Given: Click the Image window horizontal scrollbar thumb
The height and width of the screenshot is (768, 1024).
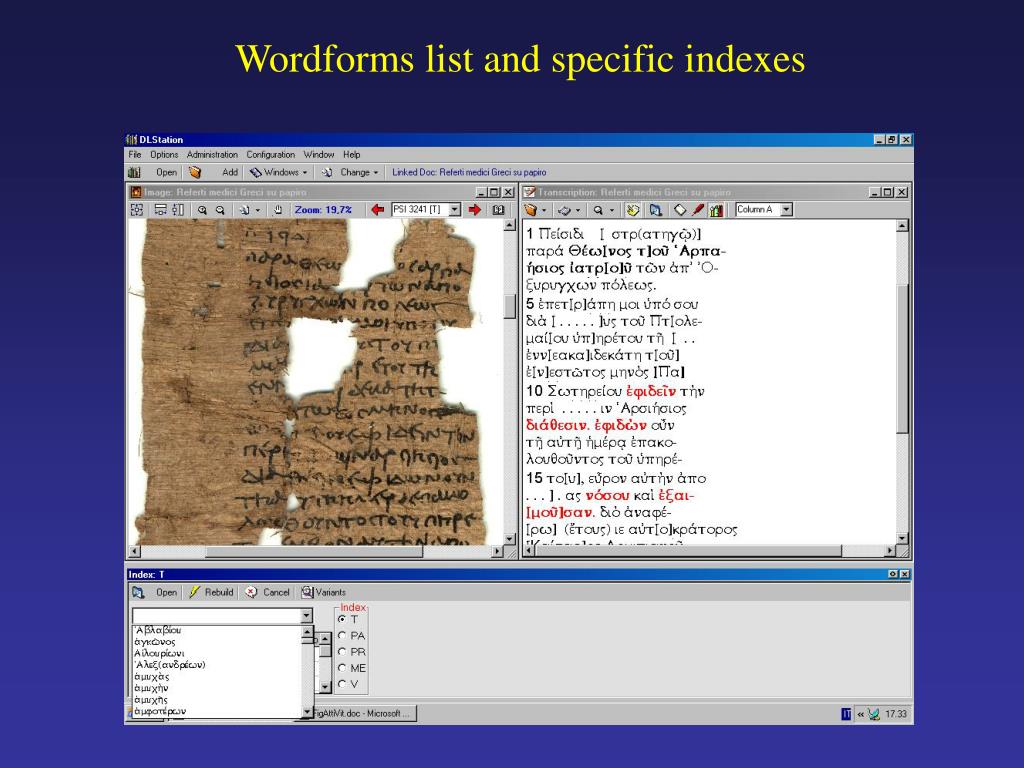Looking at the screenshot, I should [313, 552].
